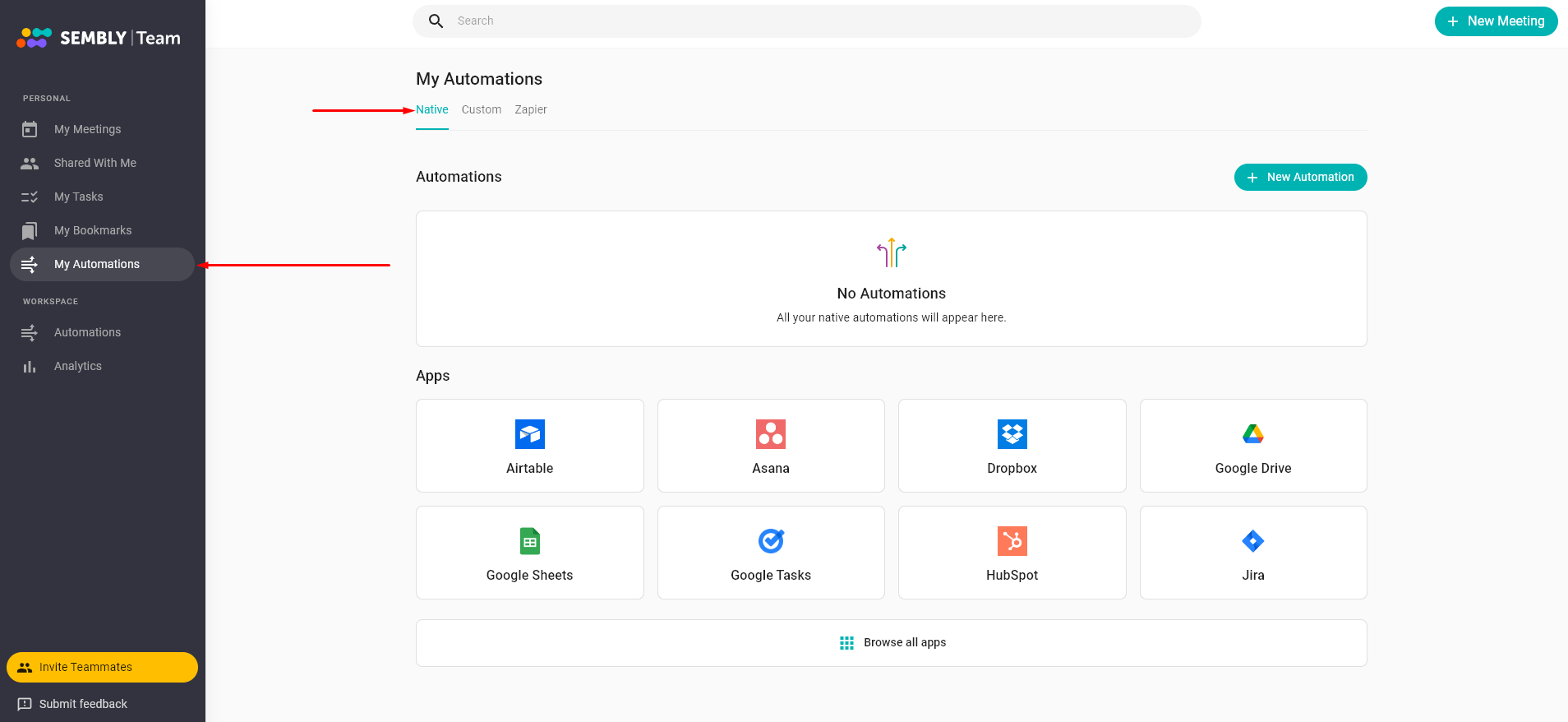Select the HubSpot app name
This screenshot has height=722, width=1568.
click(x=1012, y=575)
